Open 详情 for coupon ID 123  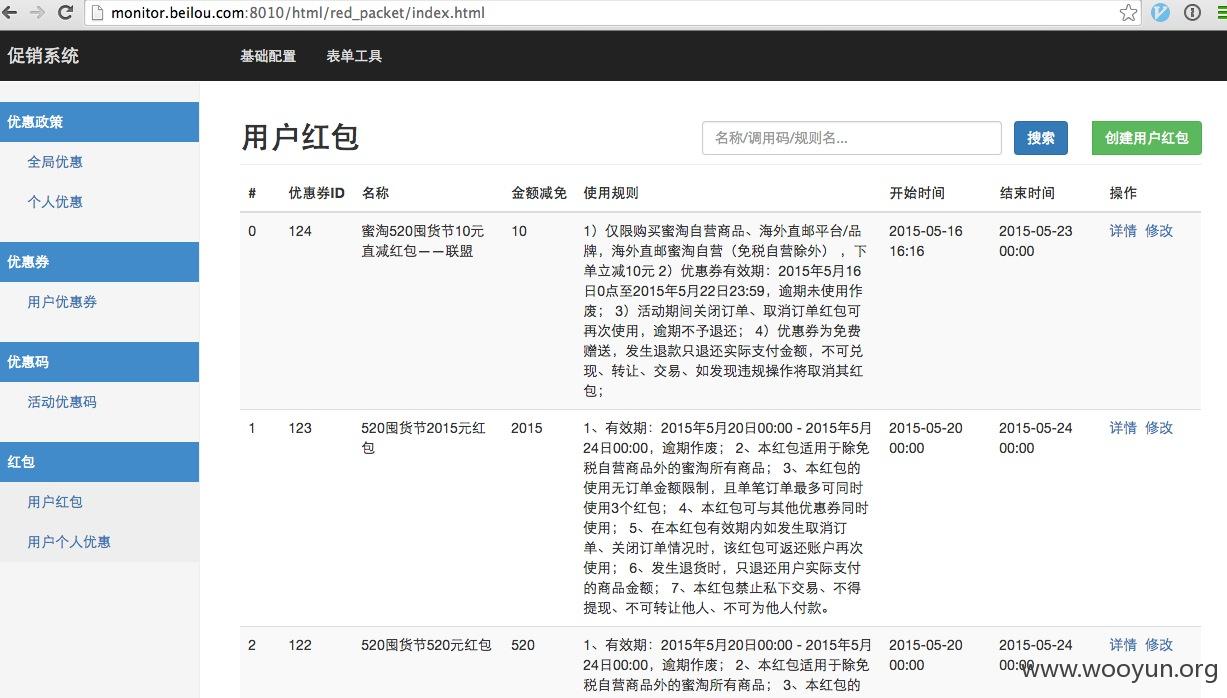(1123, 428)
